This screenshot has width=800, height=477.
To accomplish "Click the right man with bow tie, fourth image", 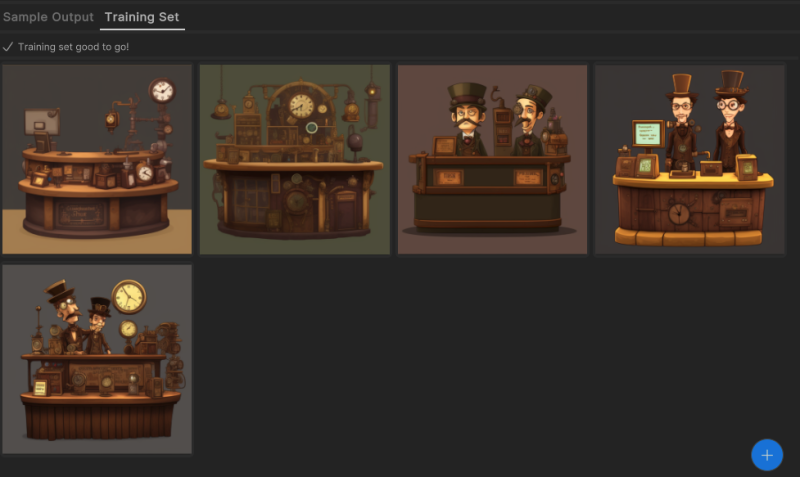I will (729, 118).
